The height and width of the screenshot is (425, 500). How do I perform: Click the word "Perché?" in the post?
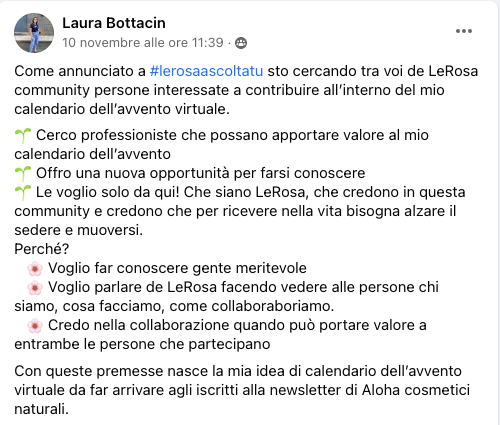(42, 249)
